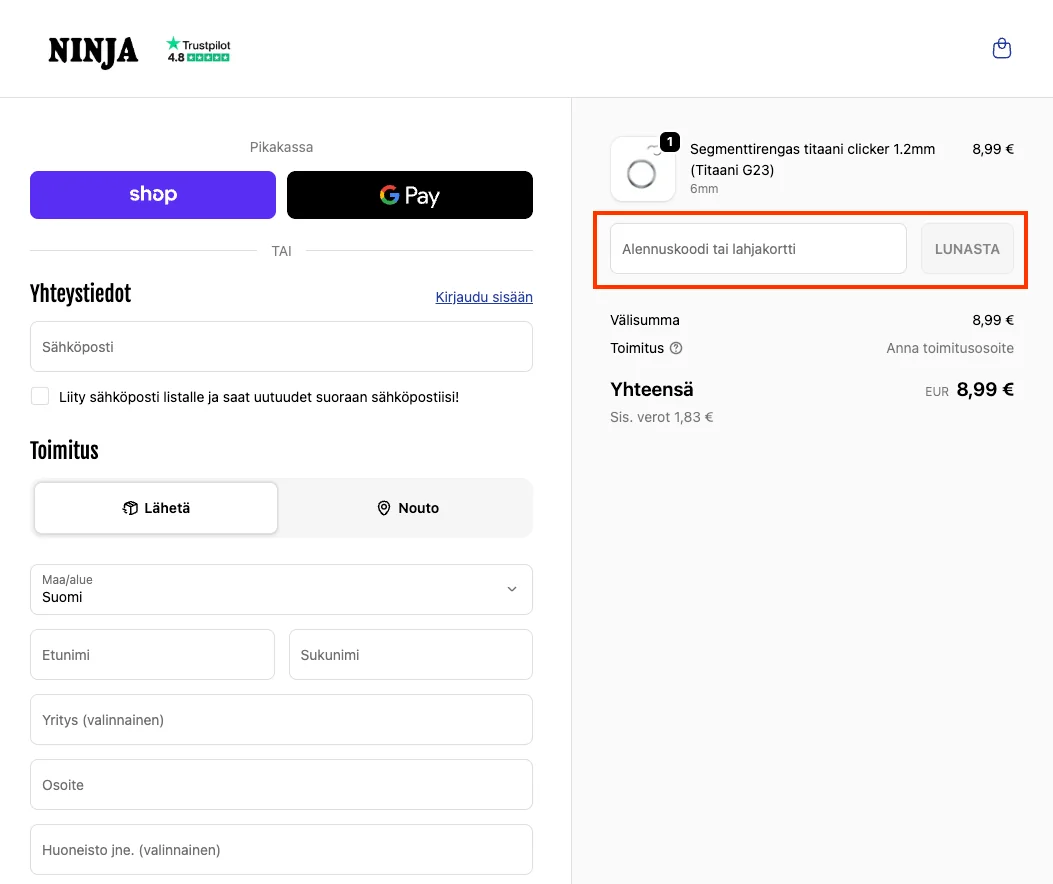
Task: Click the NINJA store logo
Action: (93, 52)
